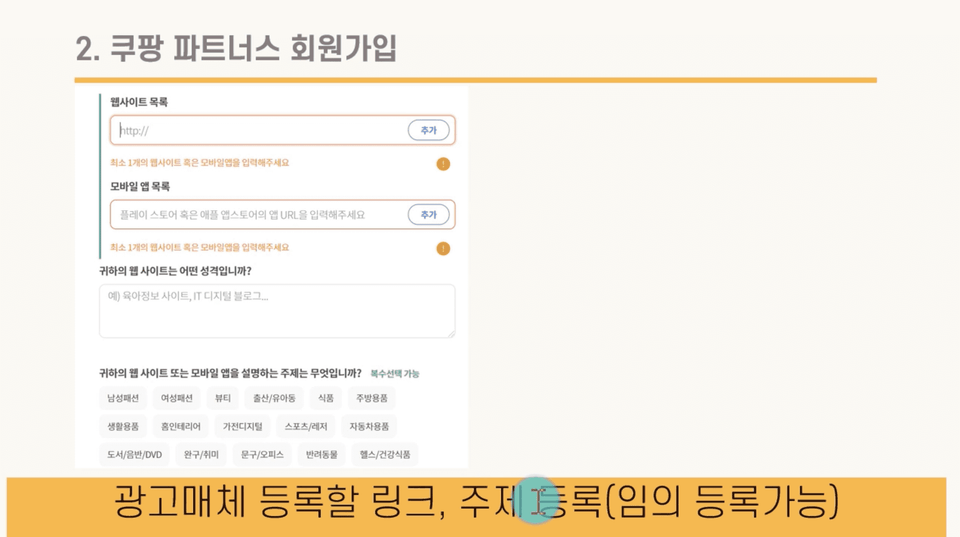Viewport: 960px width, 537px height.
Task: Choose the 헬스/건강식품 topic chip
Action: (x=385, y=454)
